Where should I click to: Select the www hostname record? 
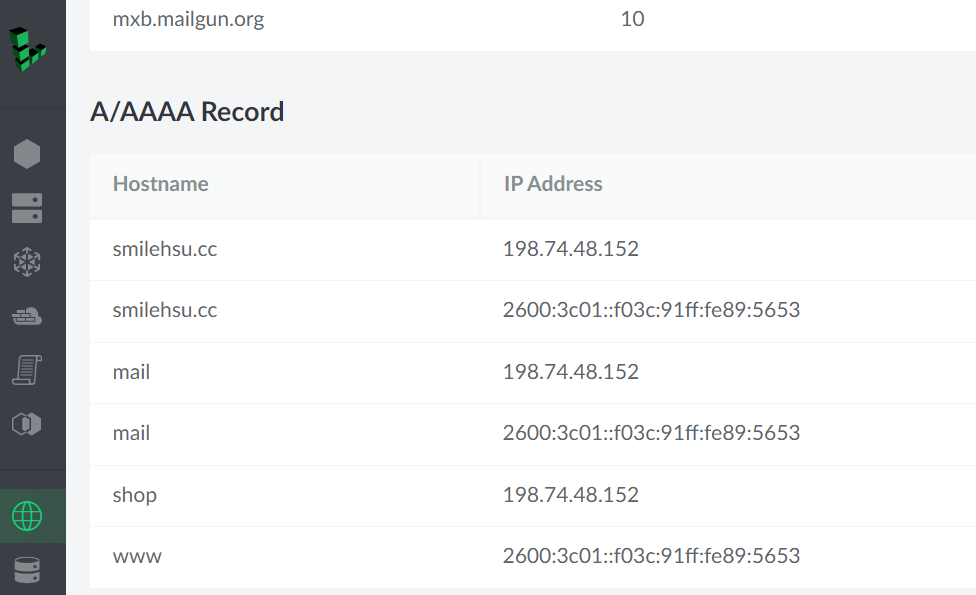[x=137, y=556]
